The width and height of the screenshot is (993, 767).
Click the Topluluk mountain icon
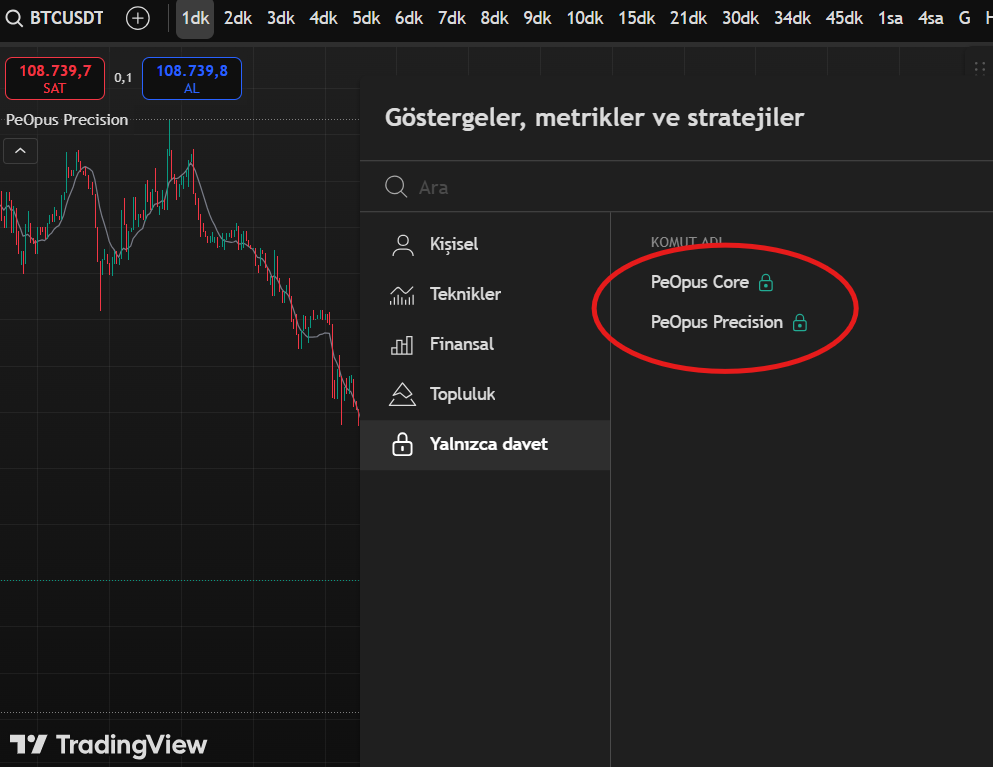(x=402, y=395)
